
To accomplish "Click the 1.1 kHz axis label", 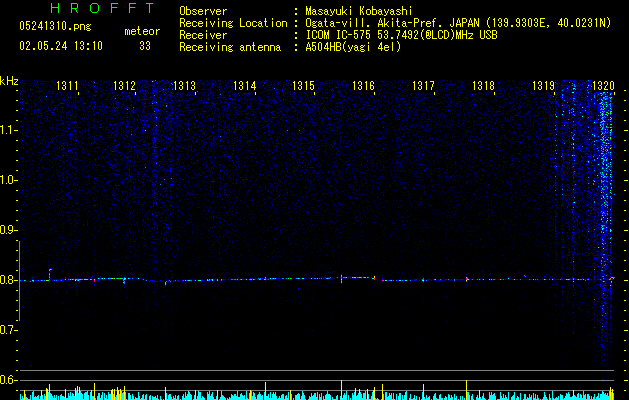I will (x=8, y=130).
